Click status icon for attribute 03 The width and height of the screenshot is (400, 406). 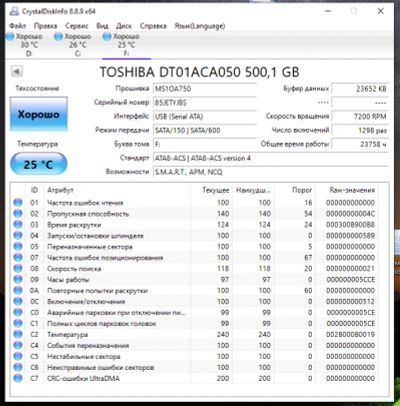point(18,224)
